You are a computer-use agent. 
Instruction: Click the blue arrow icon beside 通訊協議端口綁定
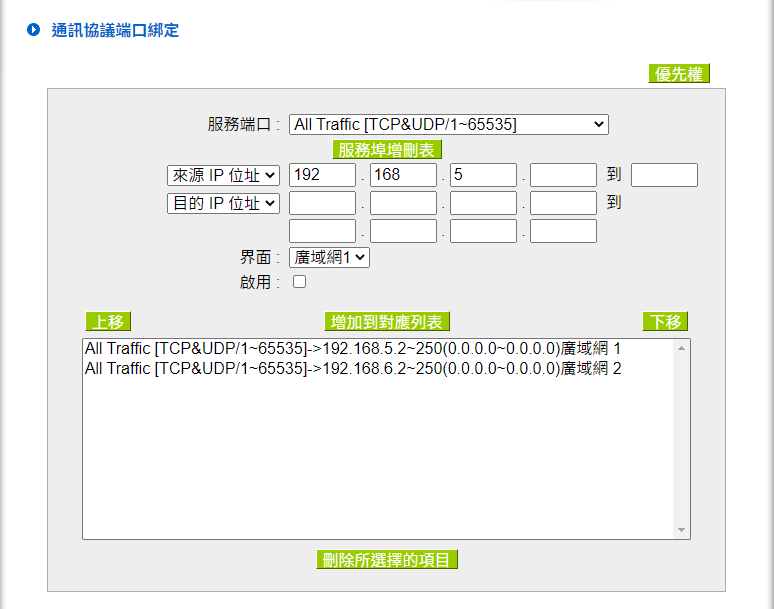coord(33,30)
